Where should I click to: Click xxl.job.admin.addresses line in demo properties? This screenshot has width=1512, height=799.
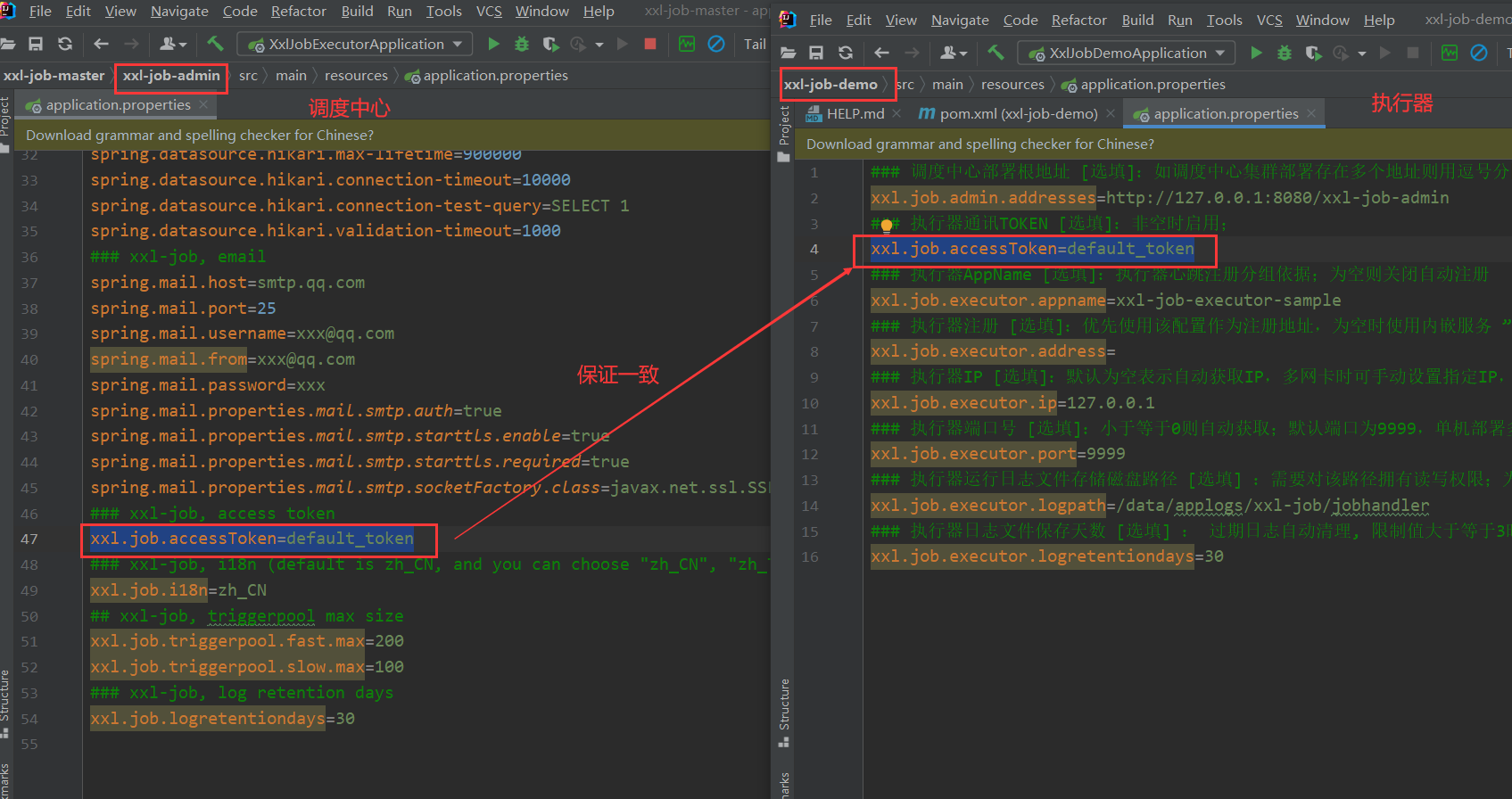pos(1160,198)
